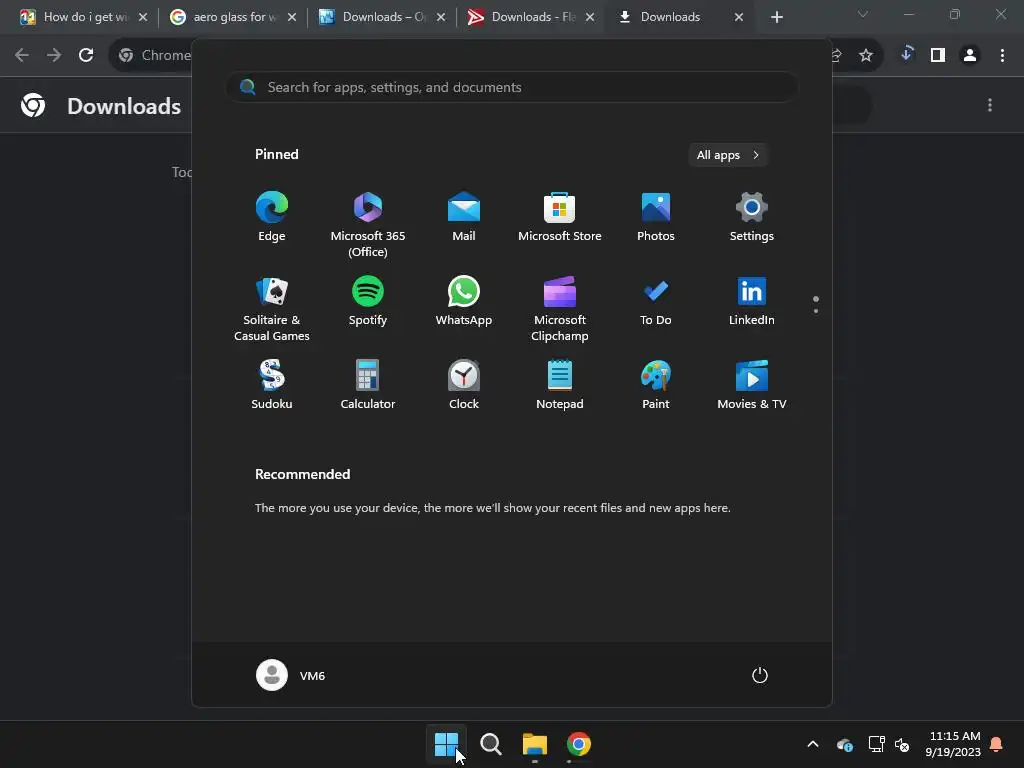Reload the Chrome page
Viewport: 1024px width, 768px height.
tap(86, 55)
